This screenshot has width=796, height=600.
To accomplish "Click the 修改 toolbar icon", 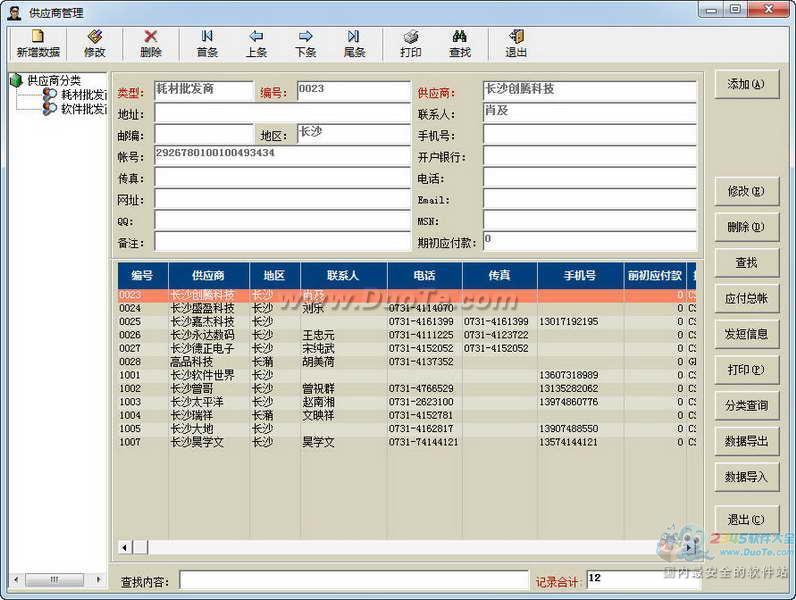I will tap(94, 44).
